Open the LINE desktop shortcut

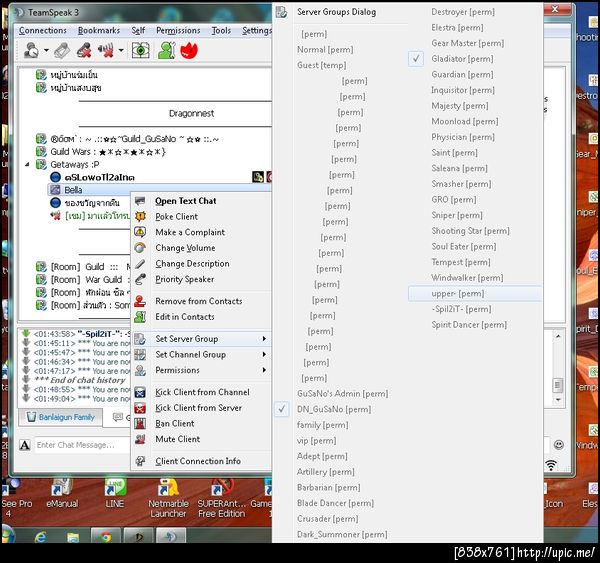pyautogui.click(x=115, y=493)
